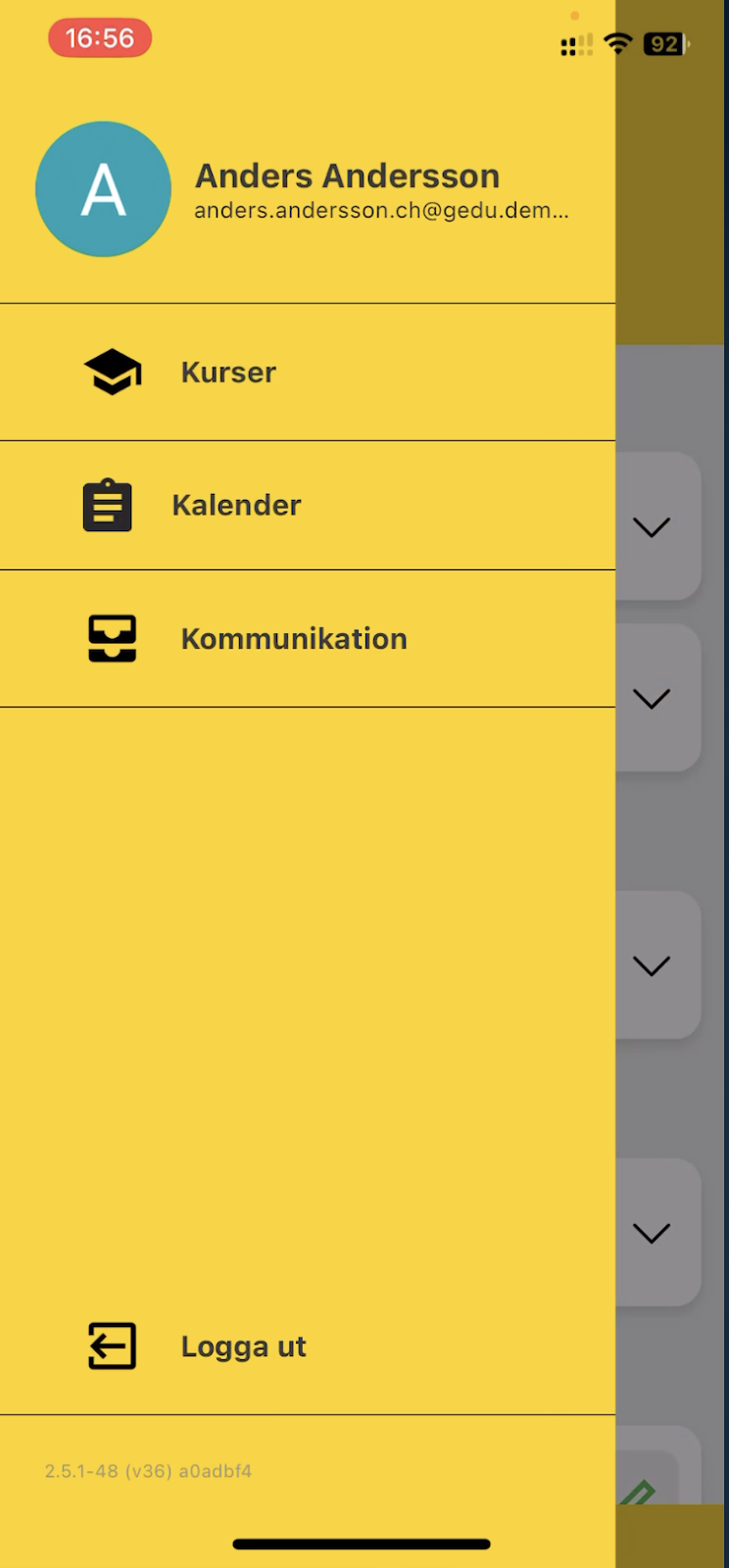Go to Kommunikation label in drawer
Screen dimensions: 729x1568
click(294, 639)
